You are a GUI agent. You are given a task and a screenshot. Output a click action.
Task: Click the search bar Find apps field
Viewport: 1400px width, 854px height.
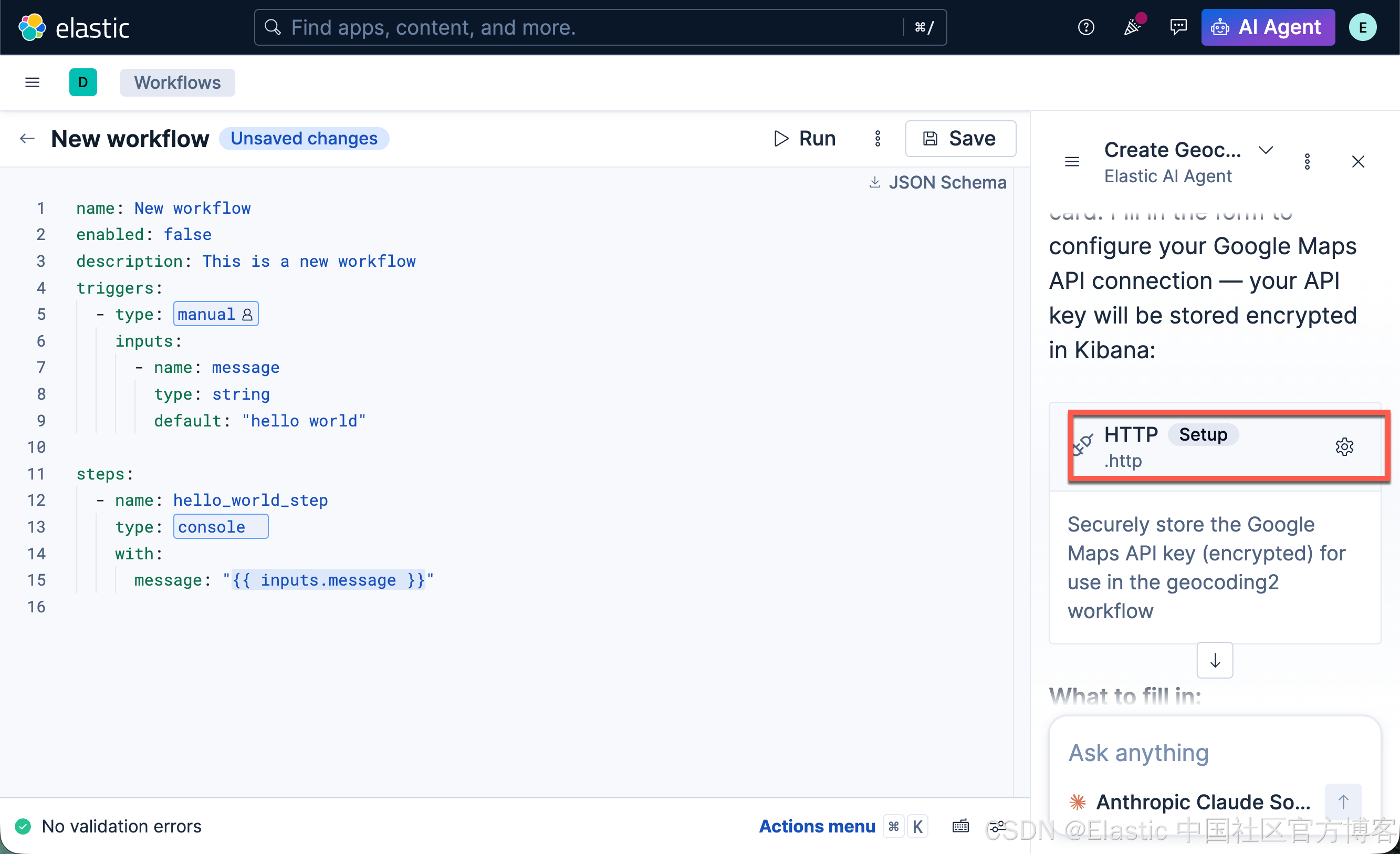click(x=600, y=27)
